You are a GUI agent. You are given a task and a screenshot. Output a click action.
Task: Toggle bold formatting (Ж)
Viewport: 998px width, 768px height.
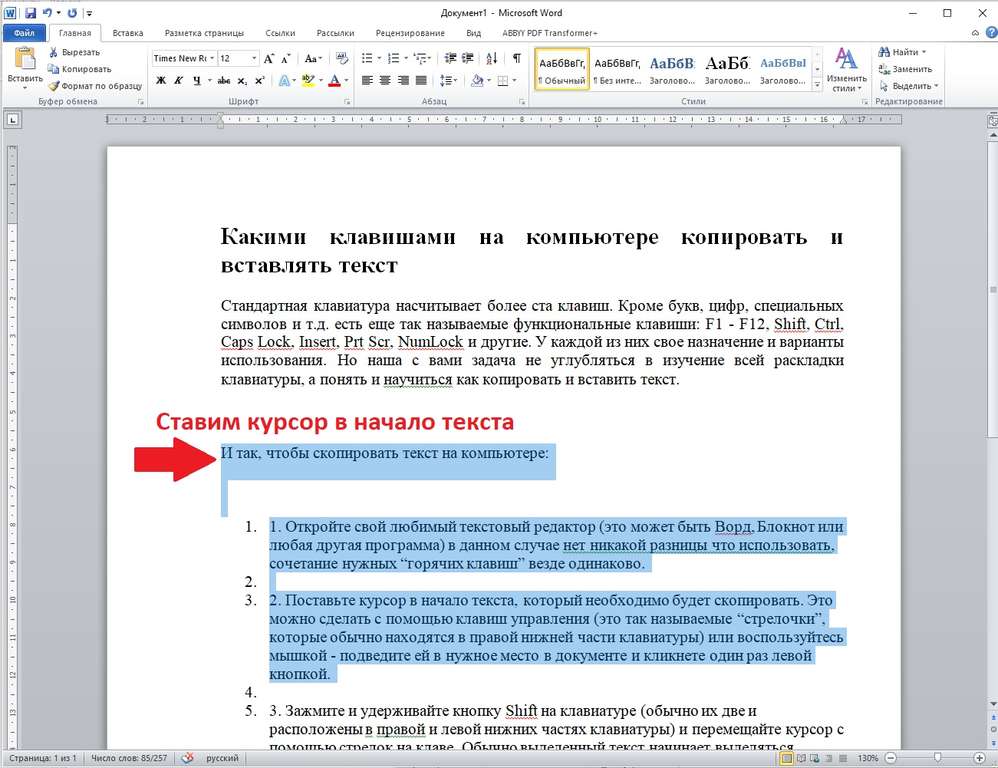point(161,81)
